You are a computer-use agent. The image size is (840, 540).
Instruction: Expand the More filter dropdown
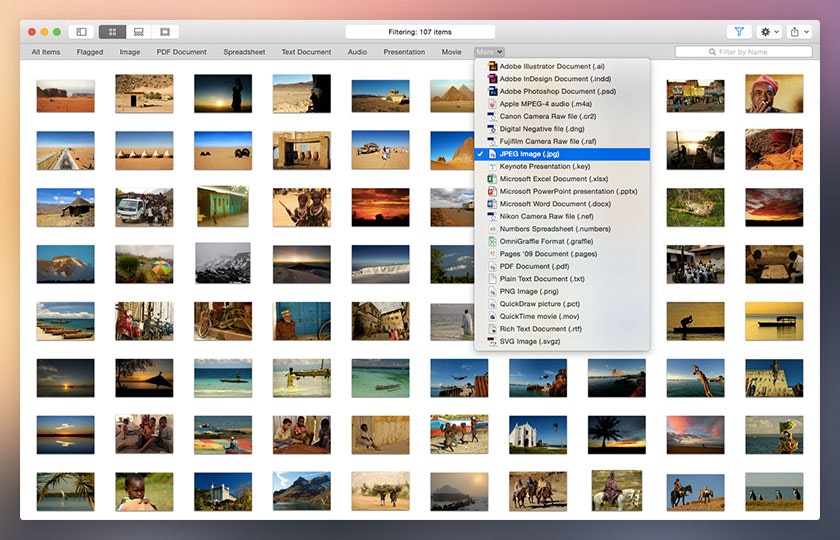[489, 52]
